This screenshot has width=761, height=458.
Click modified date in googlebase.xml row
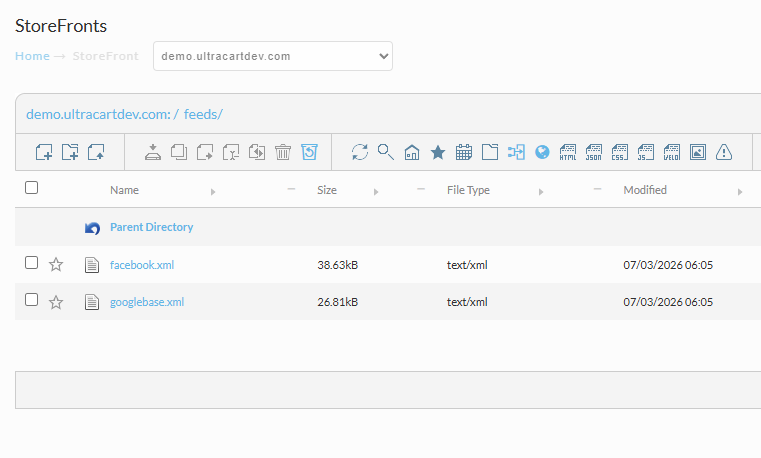pyautogui.click(x=668, y=302)
